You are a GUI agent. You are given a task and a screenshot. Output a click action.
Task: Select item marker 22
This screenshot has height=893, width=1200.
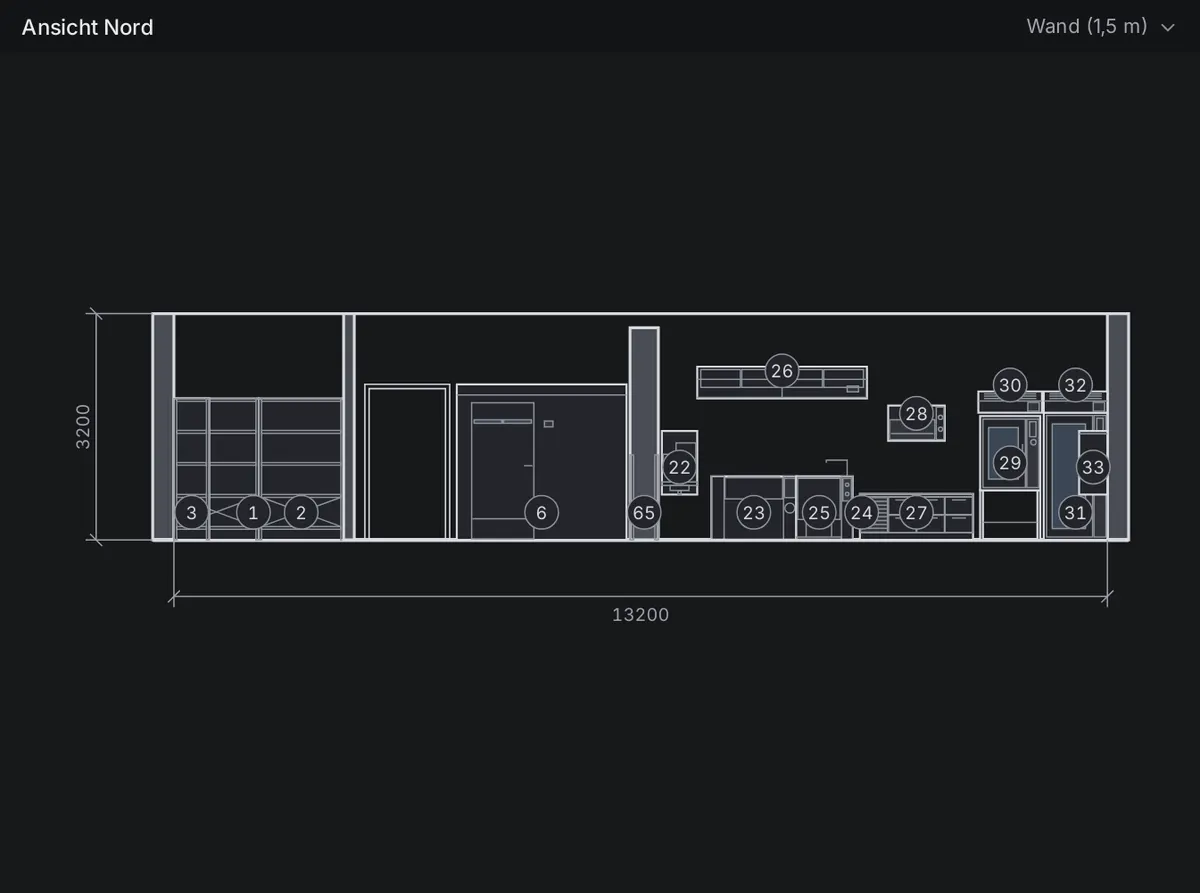tap(679, 467)
